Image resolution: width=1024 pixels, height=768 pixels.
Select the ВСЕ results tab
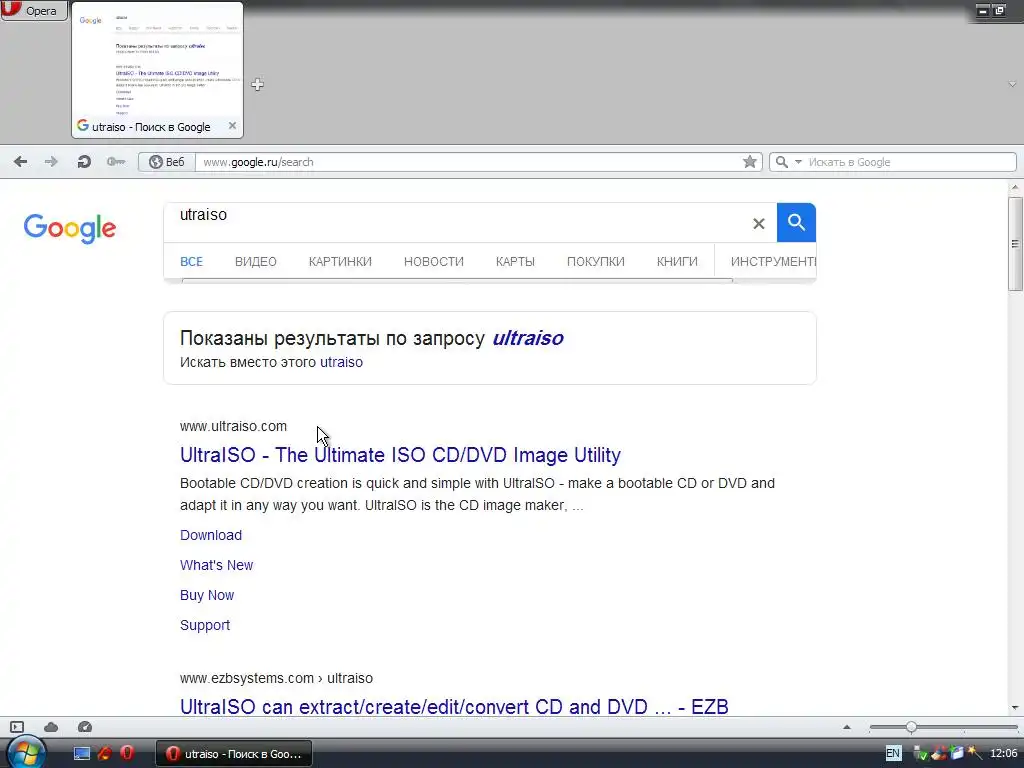(191, 262)
